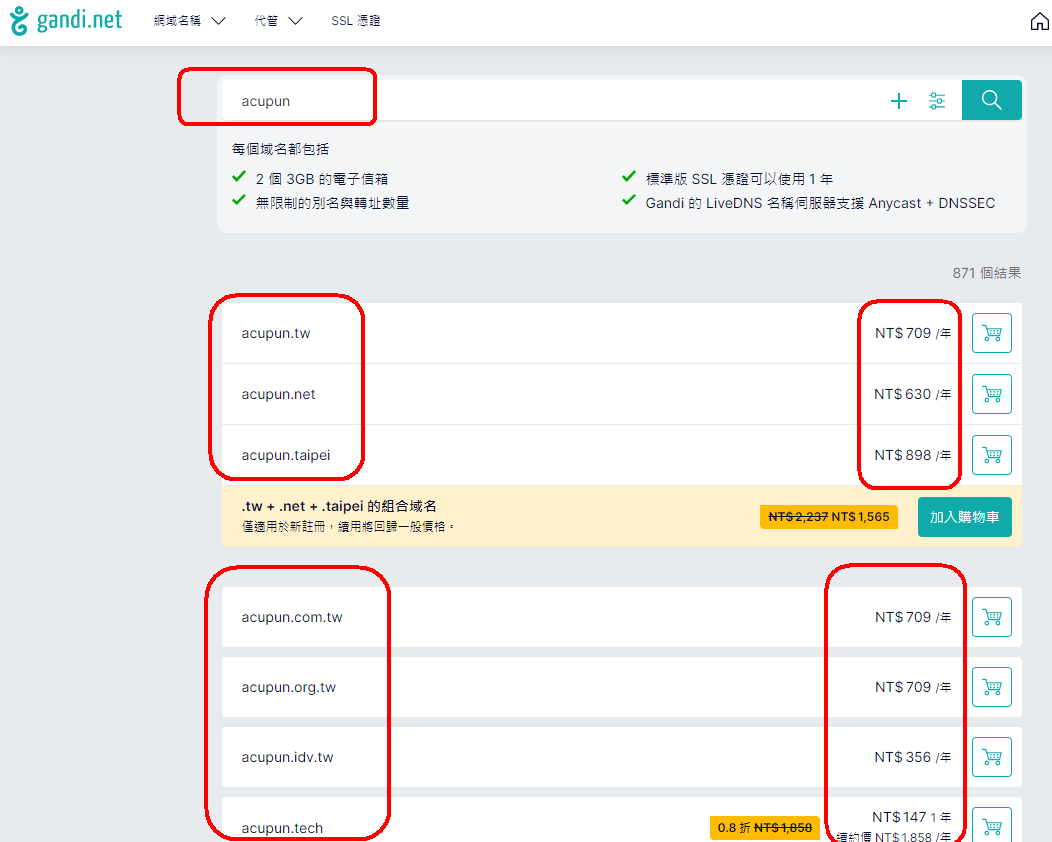Click the NT$ 356 /年 price
Image resolution: width=1052 pixels, height=842 pixels.
click(912, 757)
